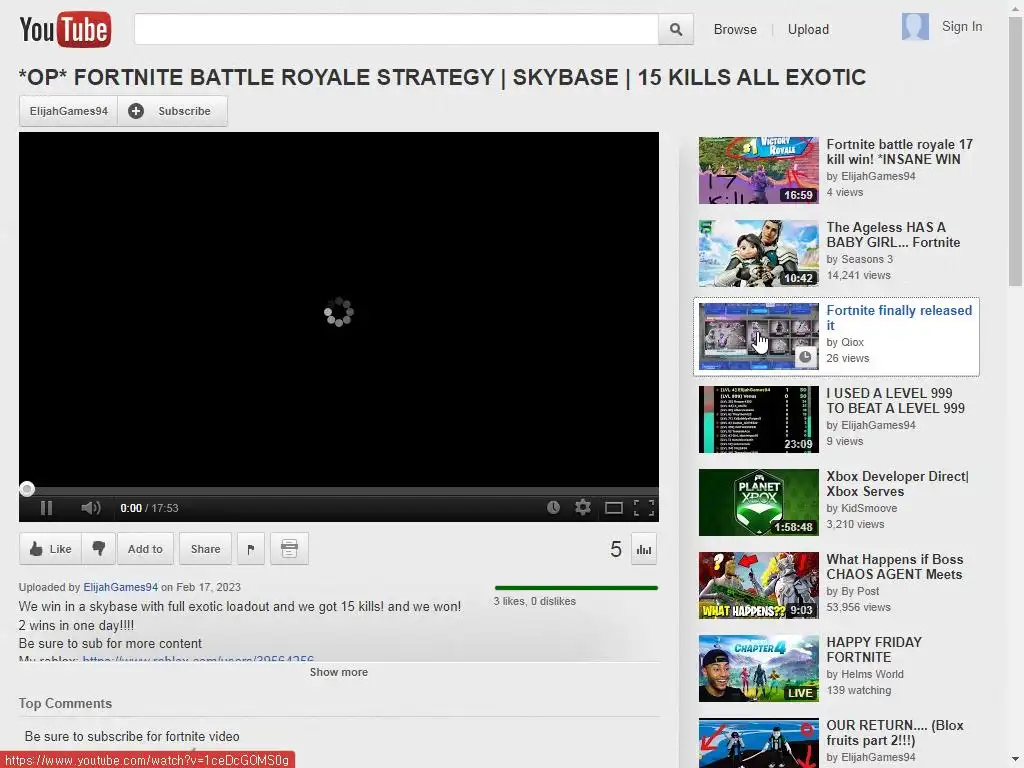The width and height of the screenshot is (1024, 768).
Task: Click the watch later clock in player
Action: pos(553,507)
